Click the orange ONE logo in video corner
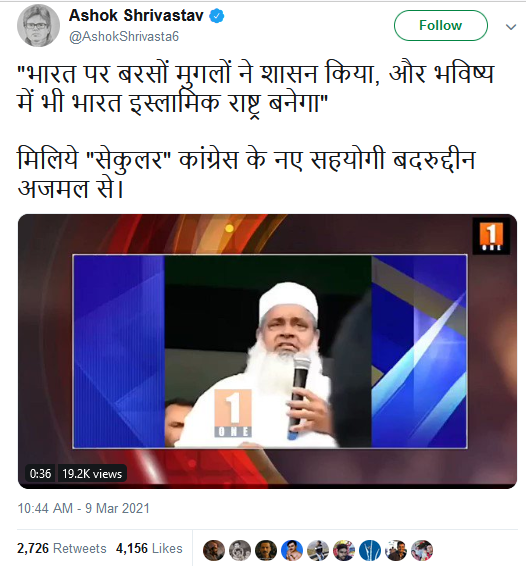Image resolution: width=526 pixels, height=566 pixels. coord(491,236)
